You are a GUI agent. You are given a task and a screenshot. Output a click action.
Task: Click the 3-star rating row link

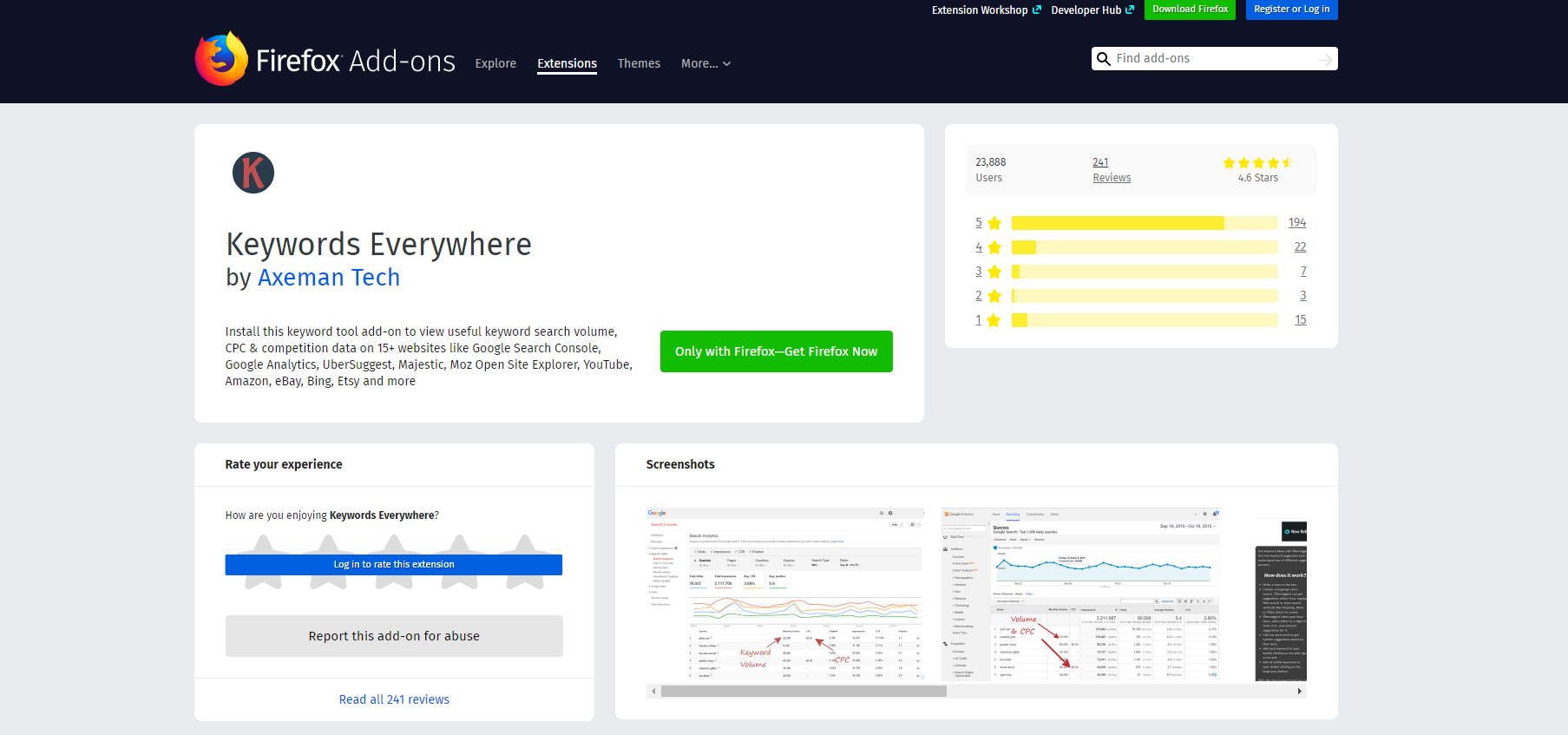pyautogui.click(x=987, y=272)
